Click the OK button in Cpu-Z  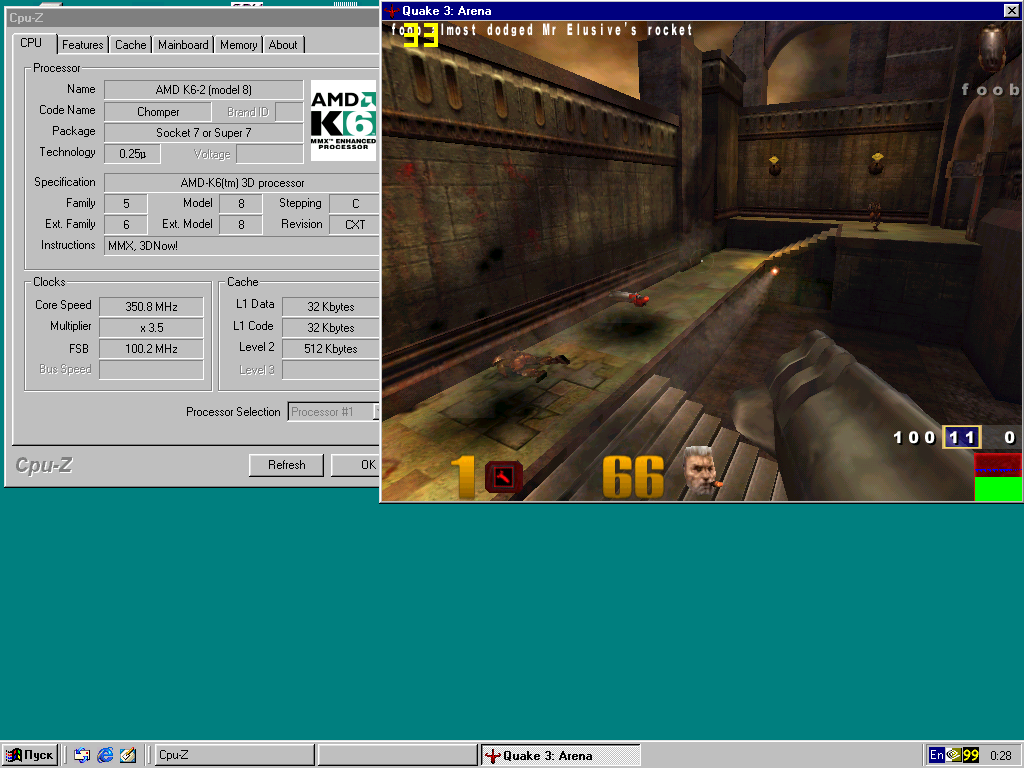point(356,465)
